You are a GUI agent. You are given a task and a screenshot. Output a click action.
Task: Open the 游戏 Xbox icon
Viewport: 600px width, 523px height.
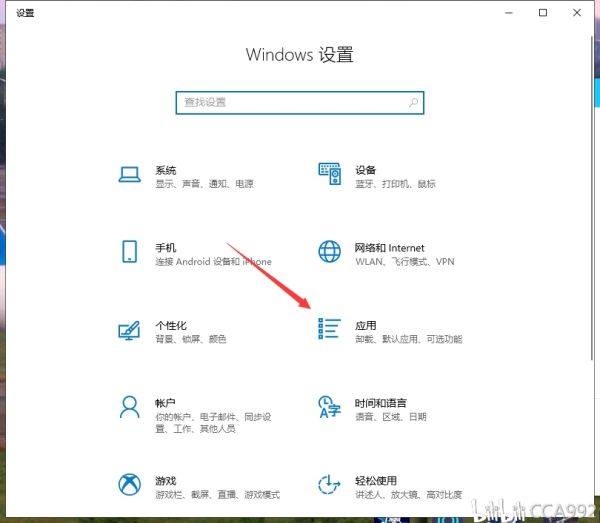[x=129, y=484]
